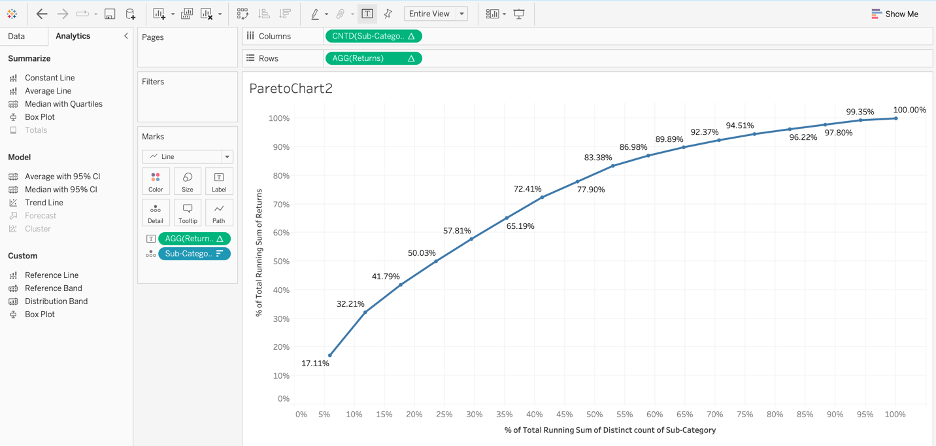The width and height of the screenshot is (936, 446).
Task: Click the Redo forward arrow
Action: pyautogui.click(x=63, y=14)
